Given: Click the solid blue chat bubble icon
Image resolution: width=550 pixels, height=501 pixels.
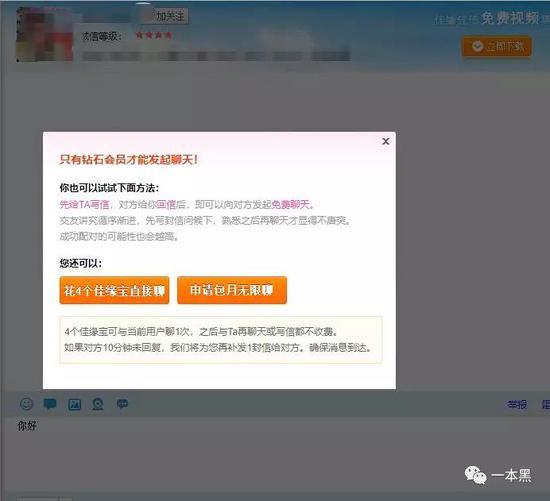Looking at the screenshot, I should point(50,404).
